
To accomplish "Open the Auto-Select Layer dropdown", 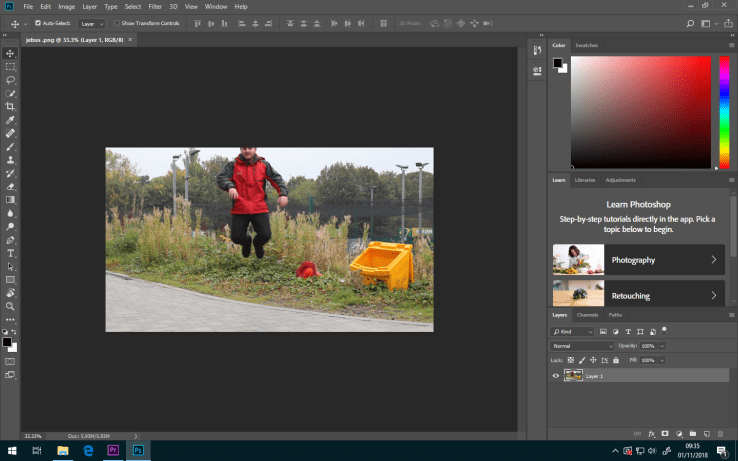I will click(92, 22).
